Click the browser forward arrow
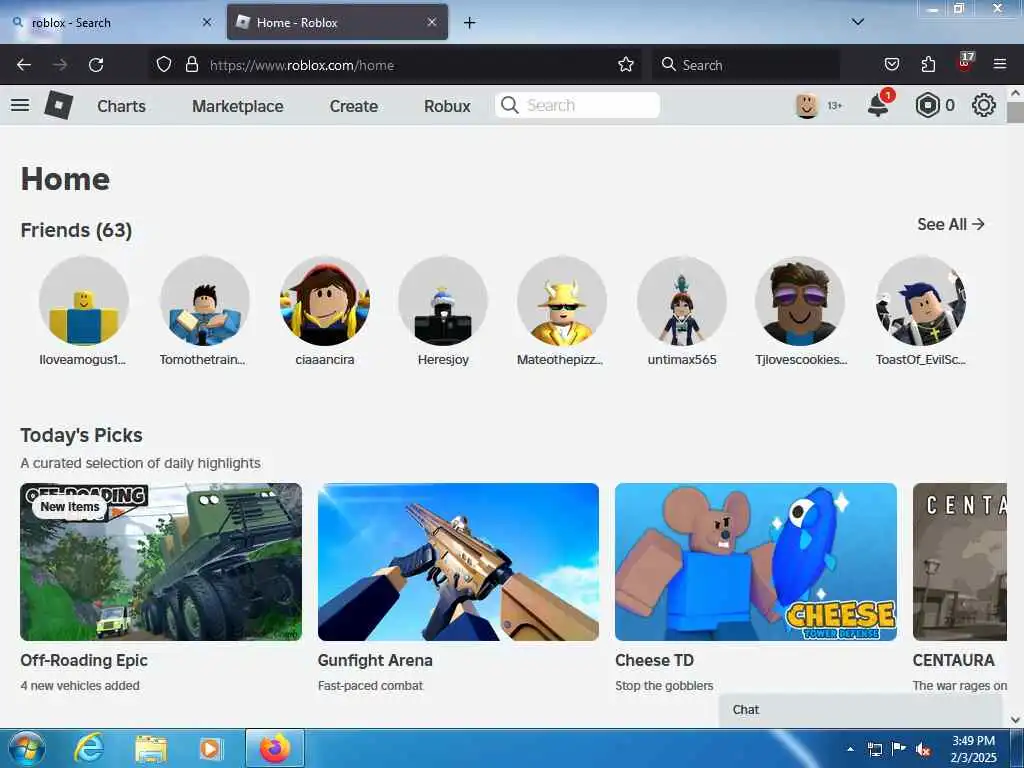This screenshot has width=1024, height=768. (60, 65)
